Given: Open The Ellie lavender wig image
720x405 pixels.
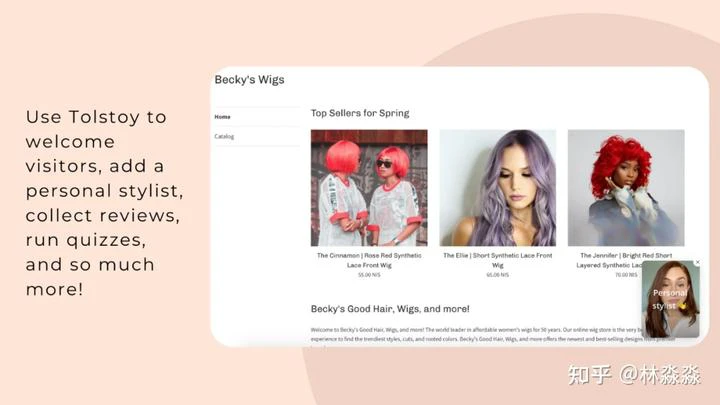Looking at the screenshot, I should (x=498, y=188).
